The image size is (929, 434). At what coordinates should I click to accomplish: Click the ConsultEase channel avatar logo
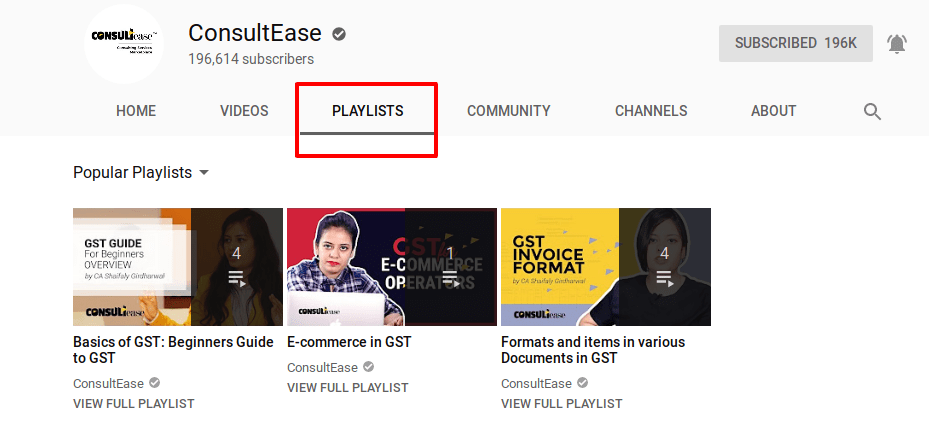pyautogui.click(x=124, y=43)
